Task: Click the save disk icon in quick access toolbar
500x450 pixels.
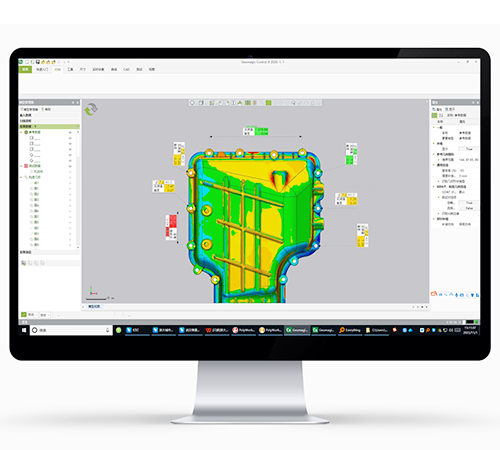Action: click(x=38, y=62)
